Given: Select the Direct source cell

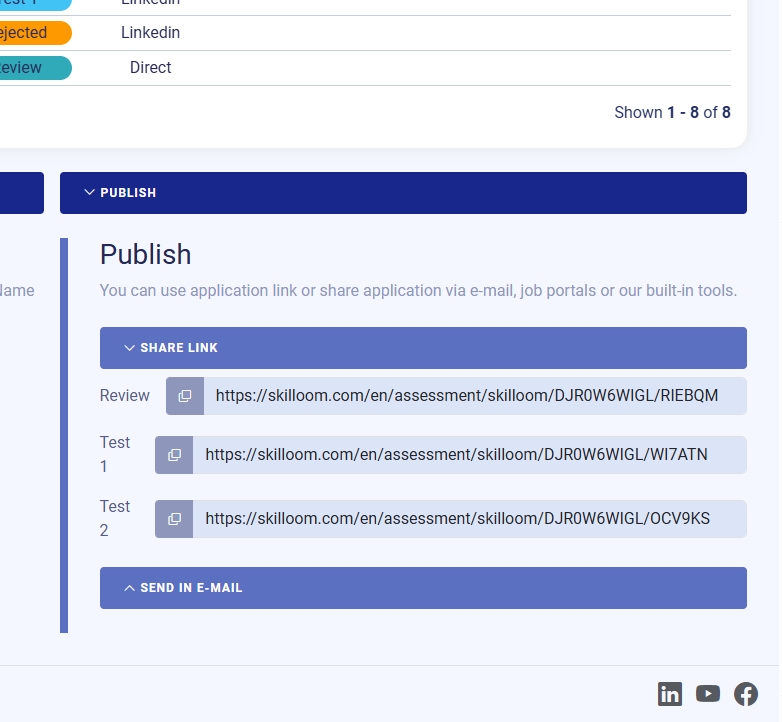Looking at the screenshot, I should click(150, 68).
